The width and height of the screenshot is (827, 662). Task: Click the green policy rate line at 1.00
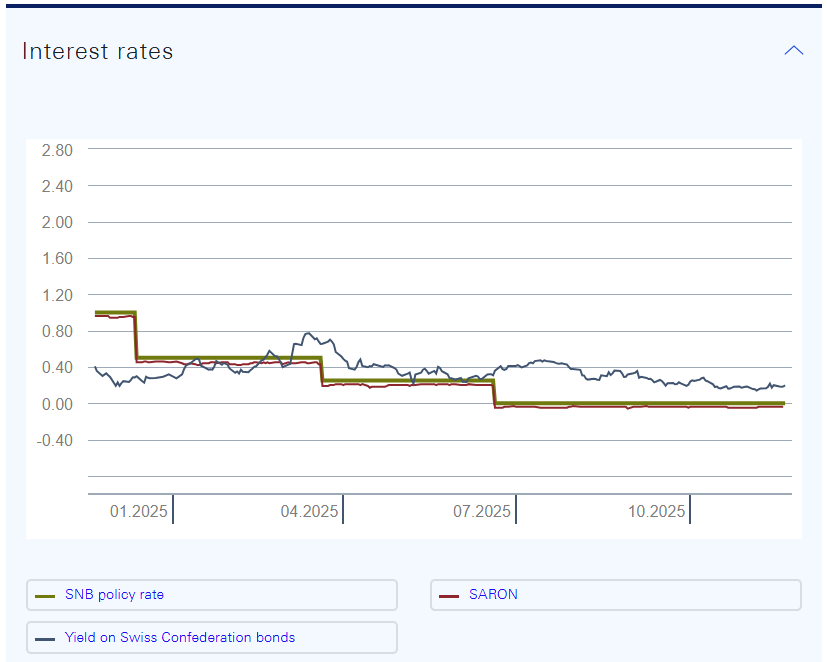click(115, 313)
